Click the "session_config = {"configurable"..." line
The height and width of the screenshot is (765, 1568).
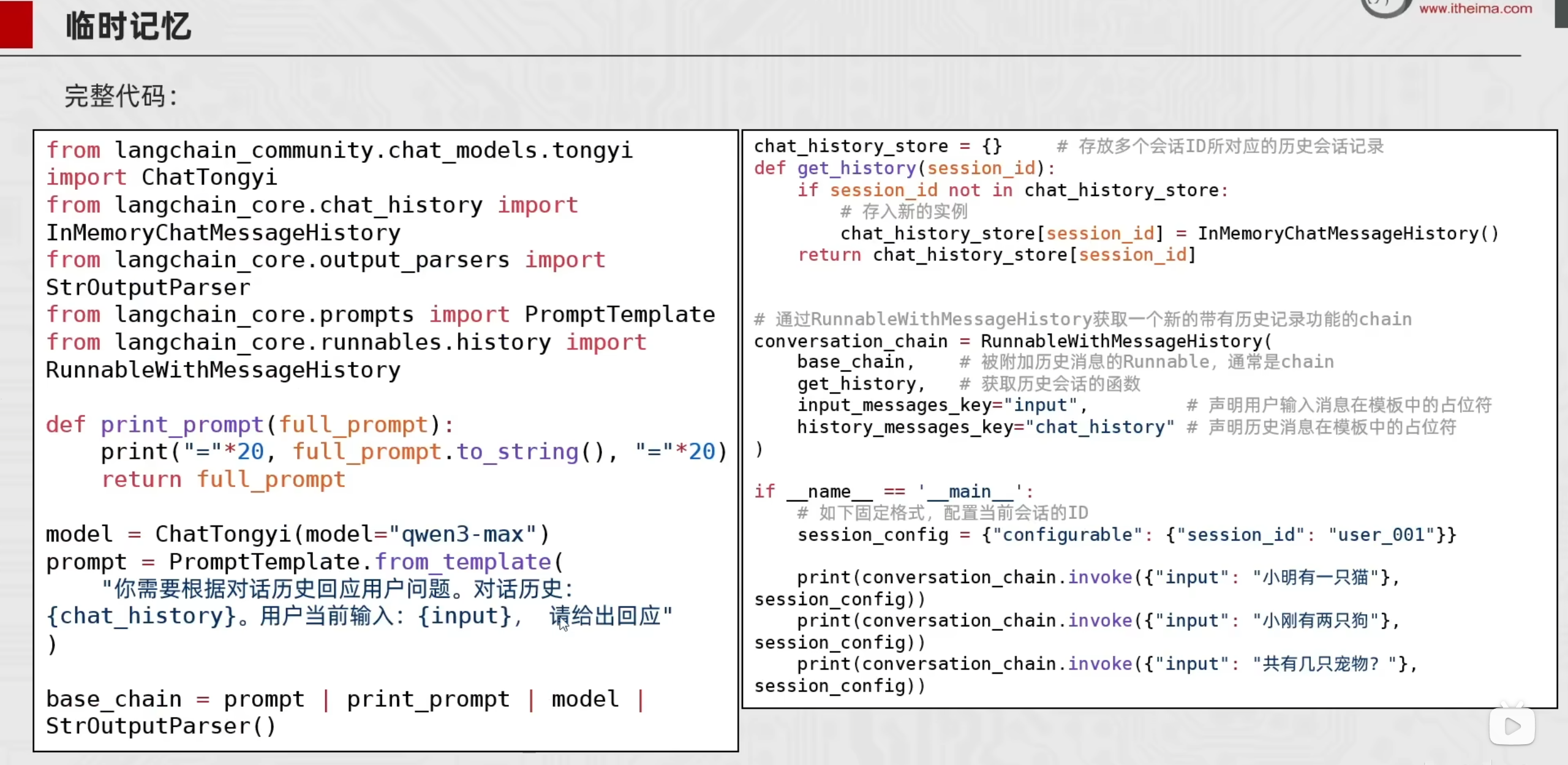coord(1127,535)
